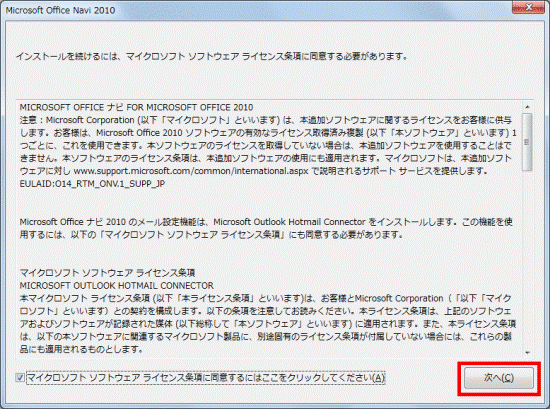Click the マイクロソフト ソフトウェア ライセンス条項 heading line

click(107, 273)
